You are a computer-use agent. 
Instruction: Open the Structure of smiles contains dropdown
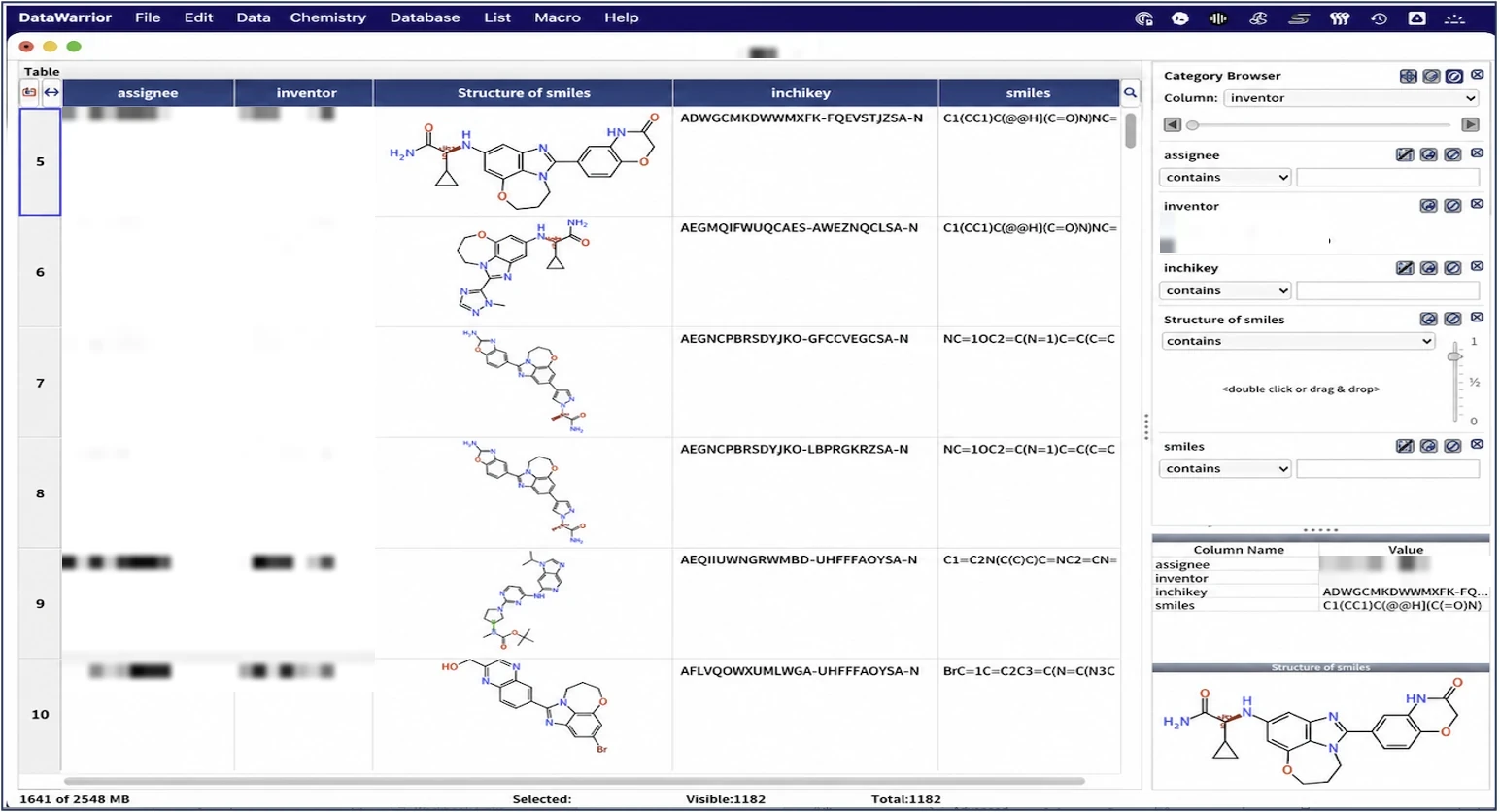tap(1298, 341)
